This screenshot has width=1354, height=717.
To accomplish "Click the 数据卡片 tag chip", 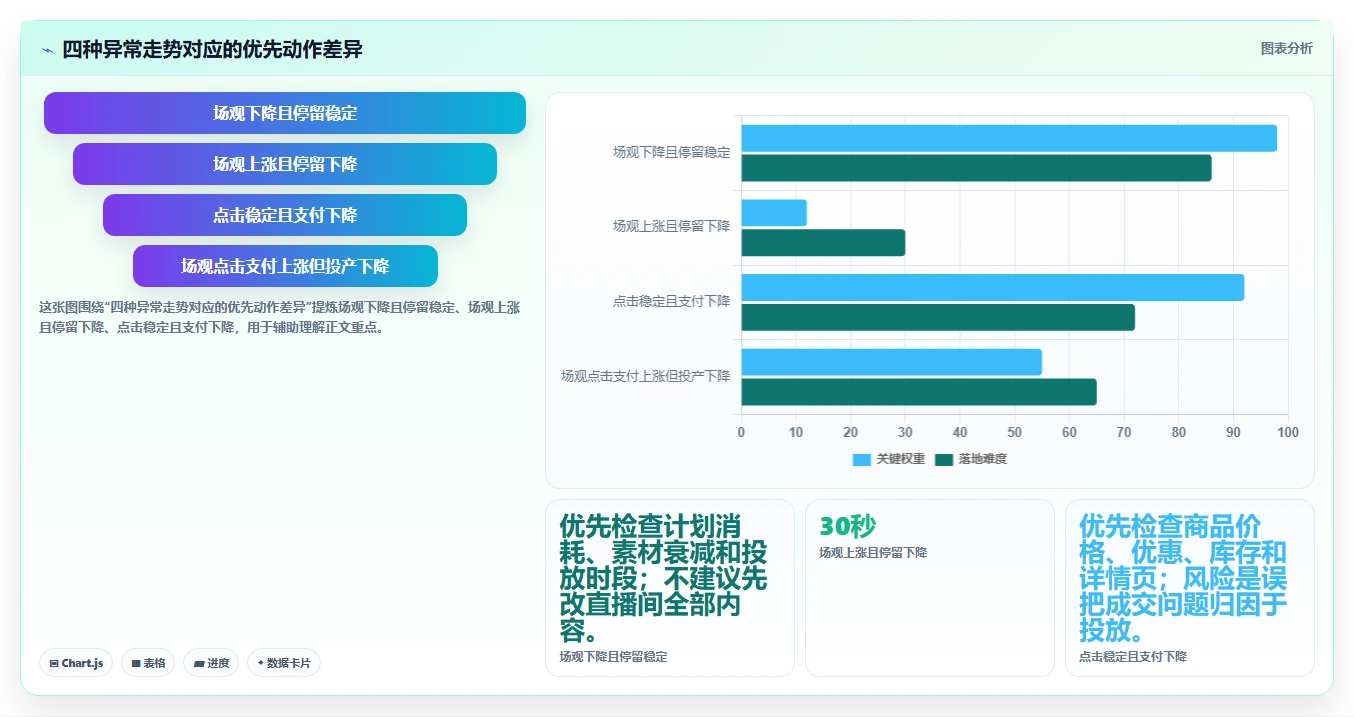I will [x=284, y=663].
